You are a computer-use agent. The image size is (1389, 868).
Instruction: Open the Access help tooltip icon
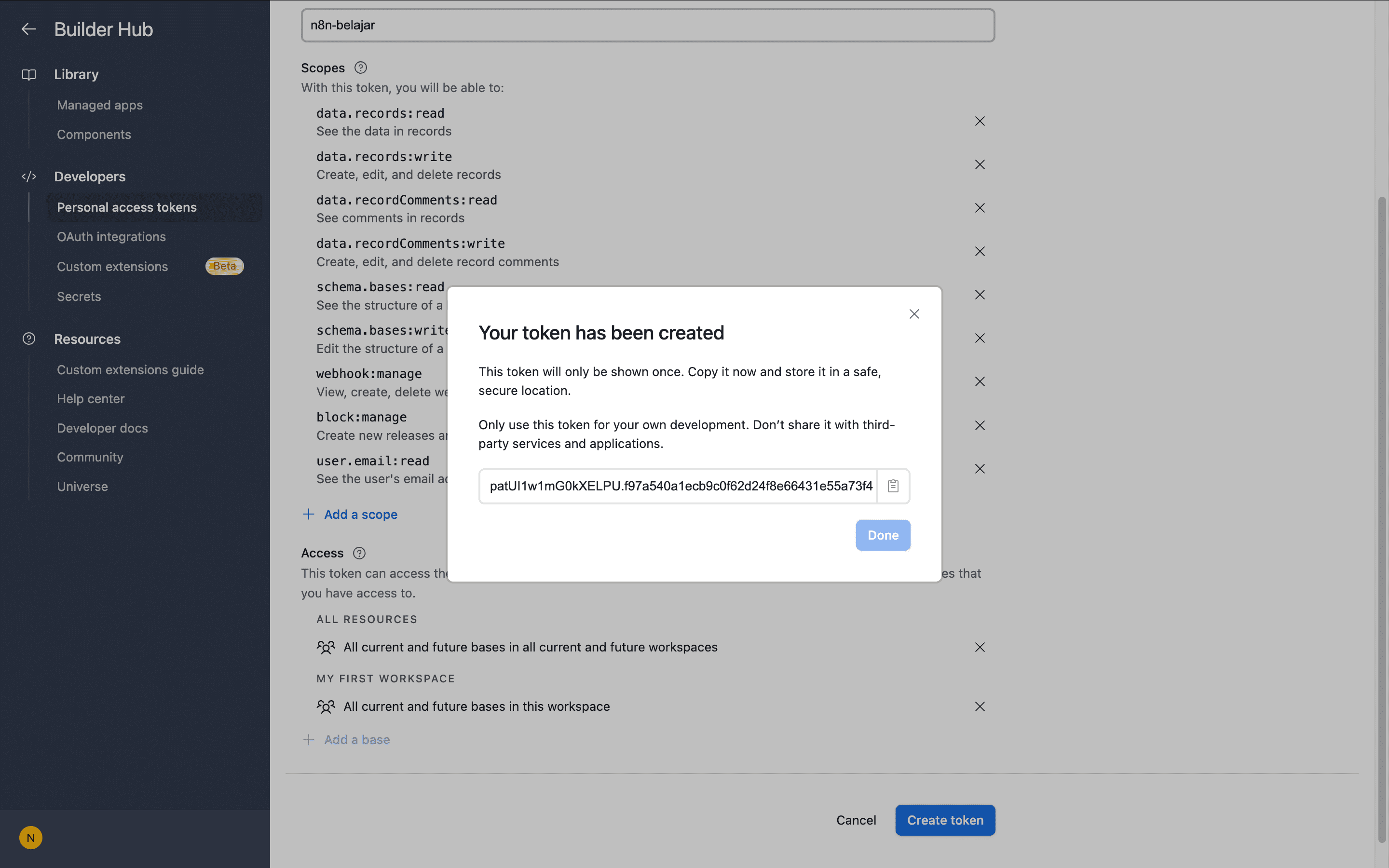tap(359, 554)
